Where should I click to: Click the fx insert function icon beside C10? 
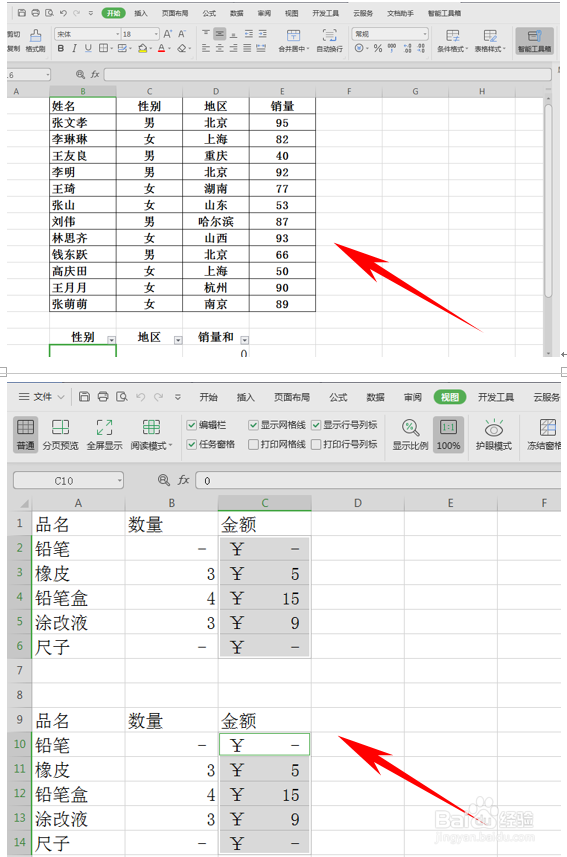(x=183, y=480)
